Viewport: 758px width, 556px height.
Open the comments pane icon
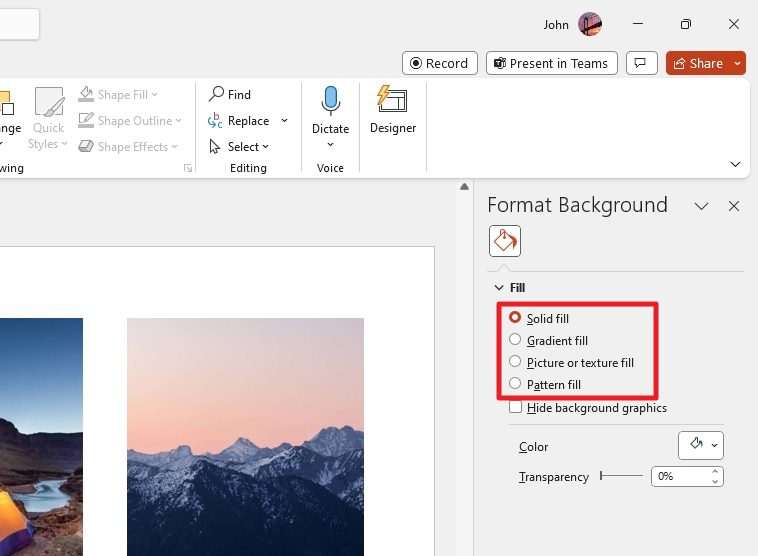[x=641, y=63]
